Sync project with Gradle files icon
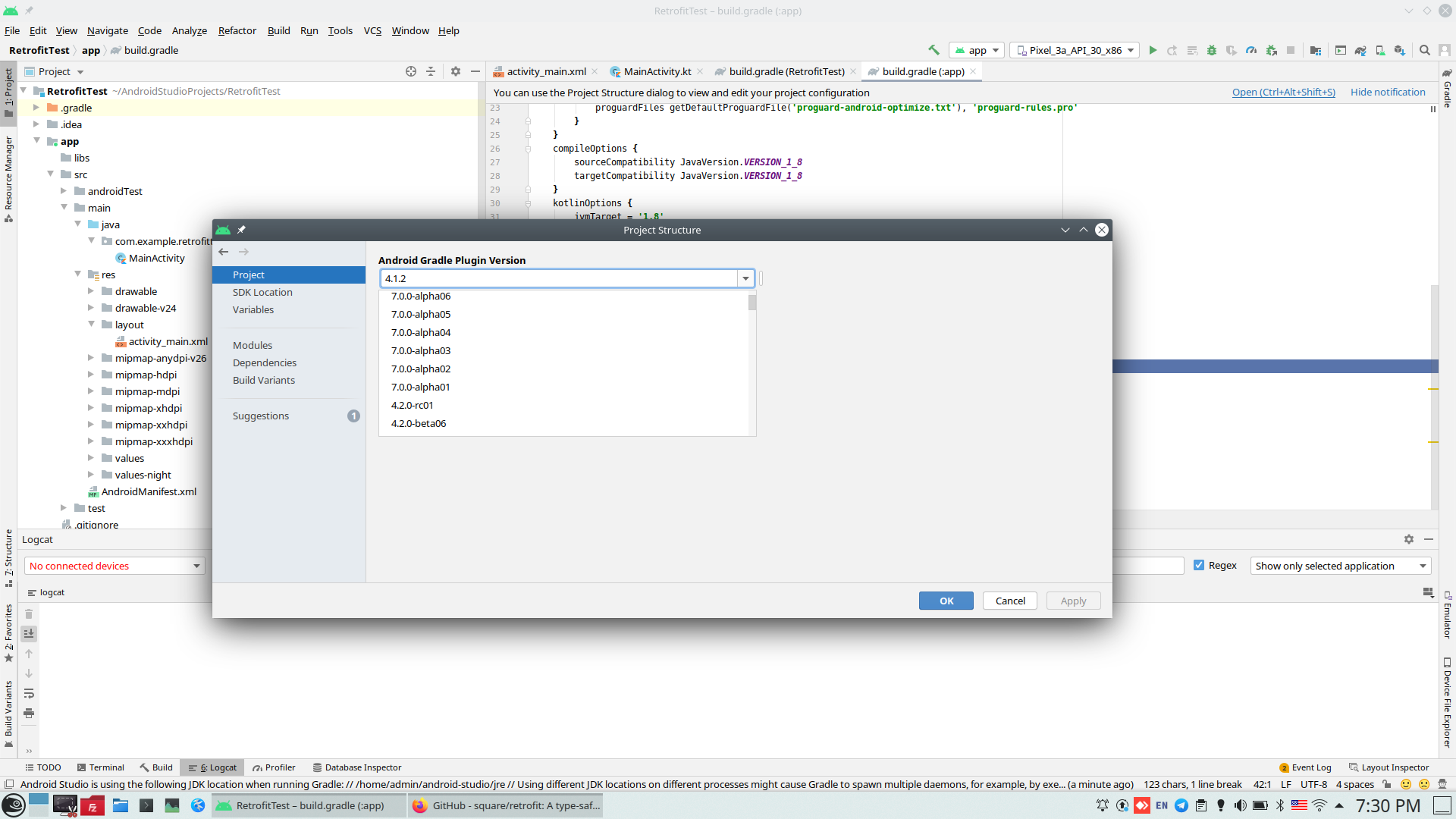This screenshot has height=819, width=1456. [x=1360, y=50]
